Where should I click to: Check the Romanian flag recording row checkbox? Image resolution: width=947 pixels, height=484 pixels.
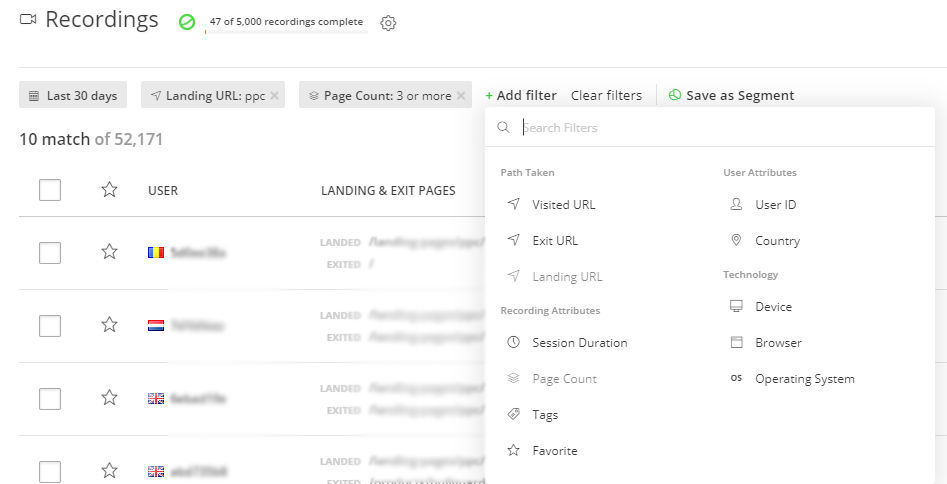pos(50,253)
